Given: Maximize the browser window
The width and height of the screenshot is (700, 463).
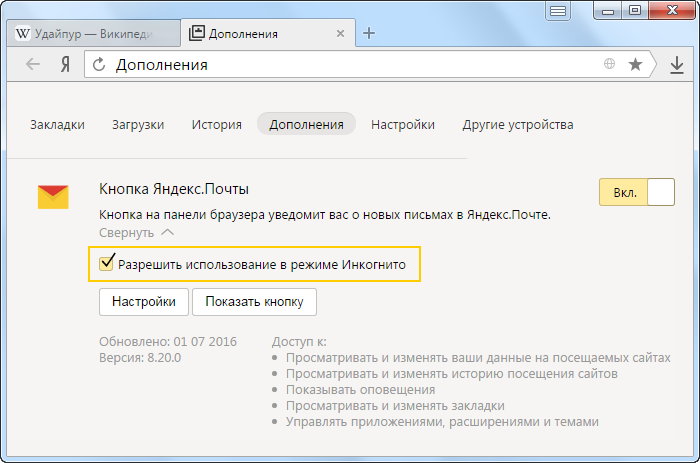Looking at the screenshot, I should click(634, 11).
